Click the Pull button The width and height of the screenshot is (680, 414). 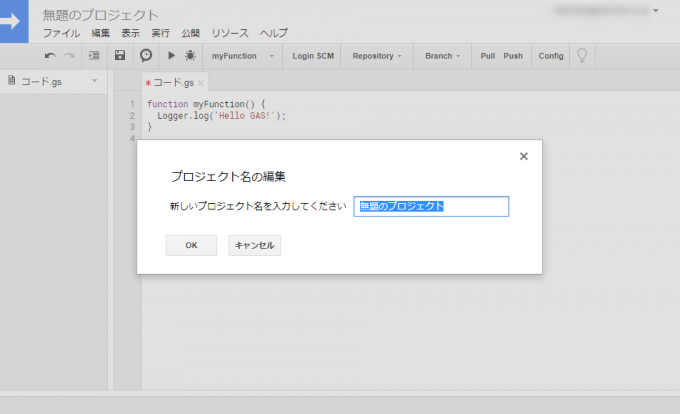[x=488, y=56]
